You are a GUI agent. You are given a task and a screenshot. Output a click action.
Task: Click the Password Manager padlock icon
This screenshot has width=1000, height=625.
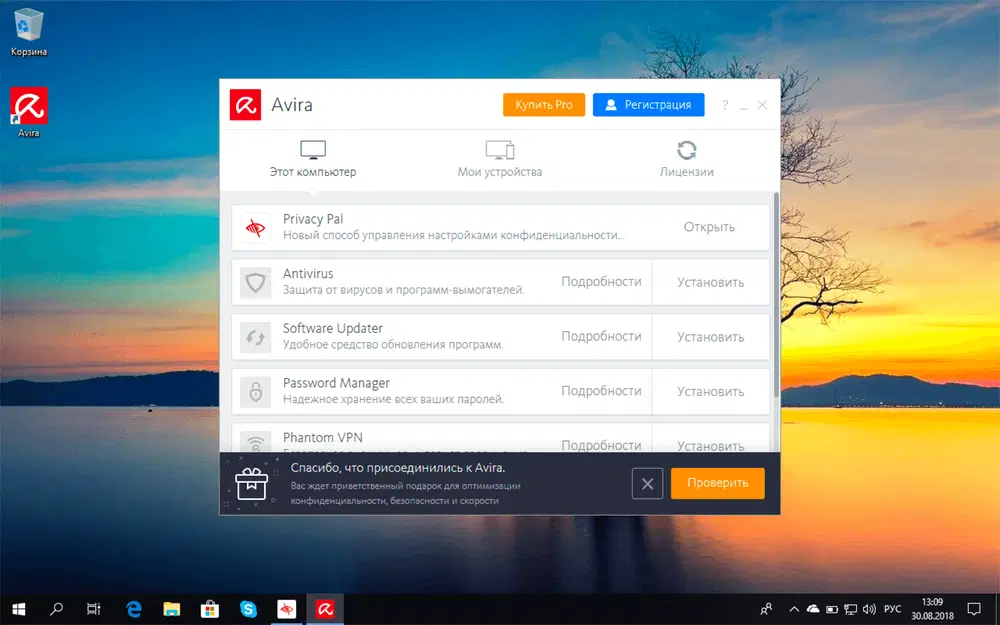(254, 391)
